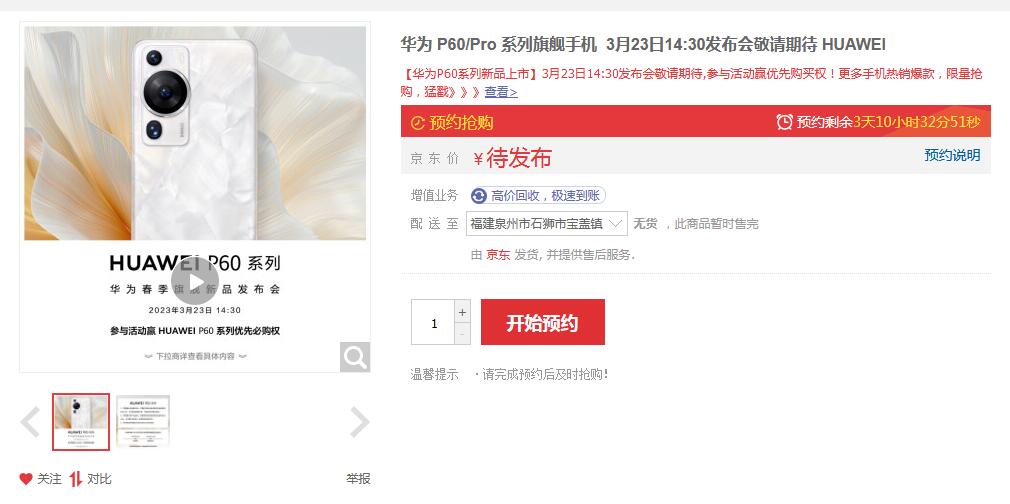Click the heart 关注 icon
The height and width of the screenshot is (504, 1010).
[26, 479]
